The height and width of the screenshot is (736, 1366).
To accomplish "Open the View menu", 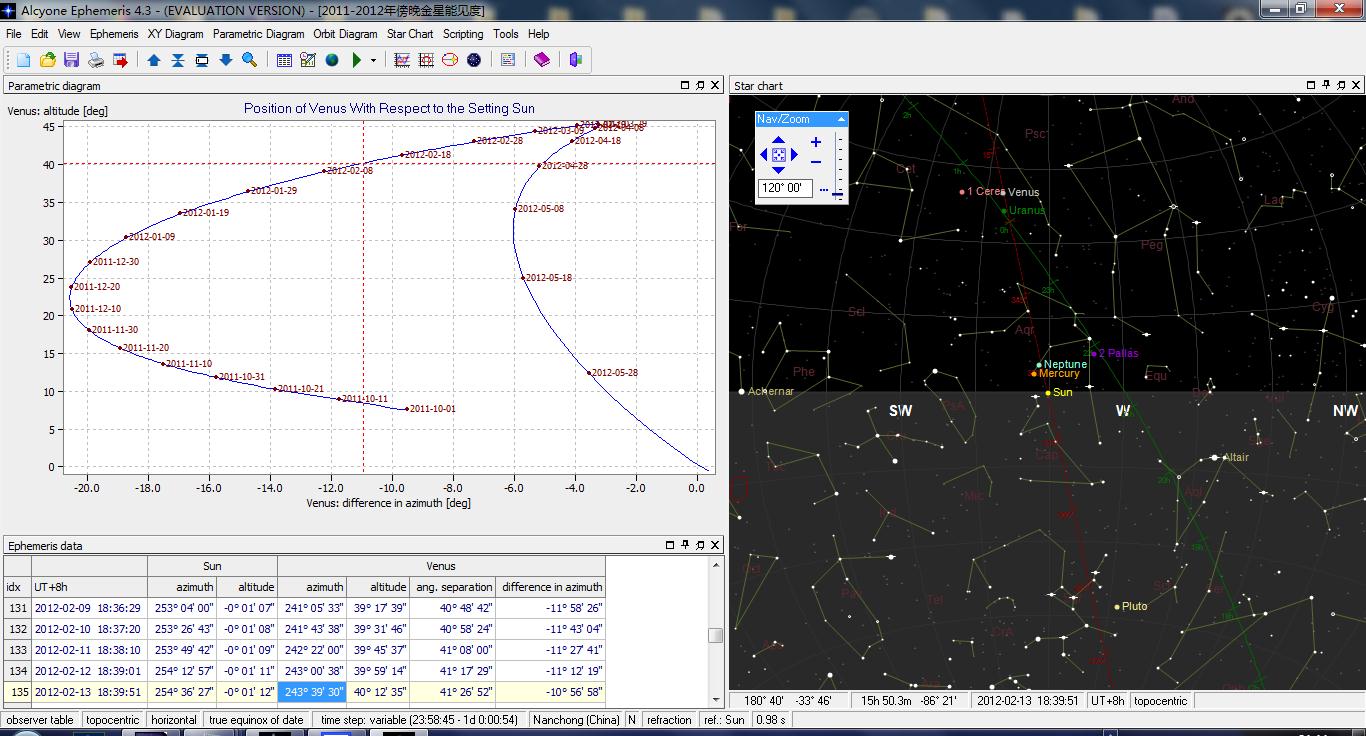I will click(69, 34).
